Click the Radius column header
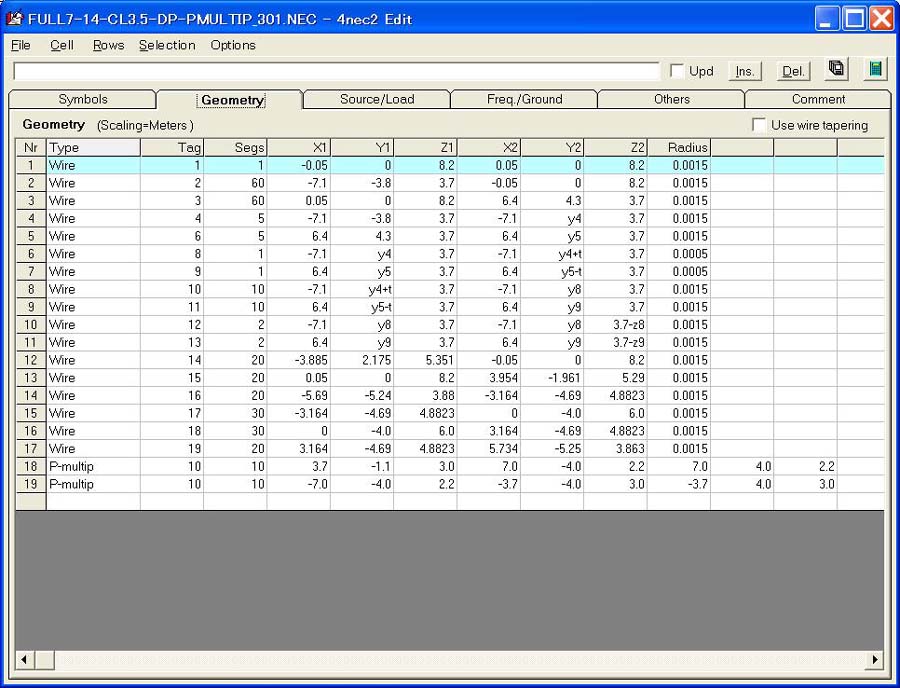The width and height of the screenshot is (900, 688). click(x=678, y=147)
